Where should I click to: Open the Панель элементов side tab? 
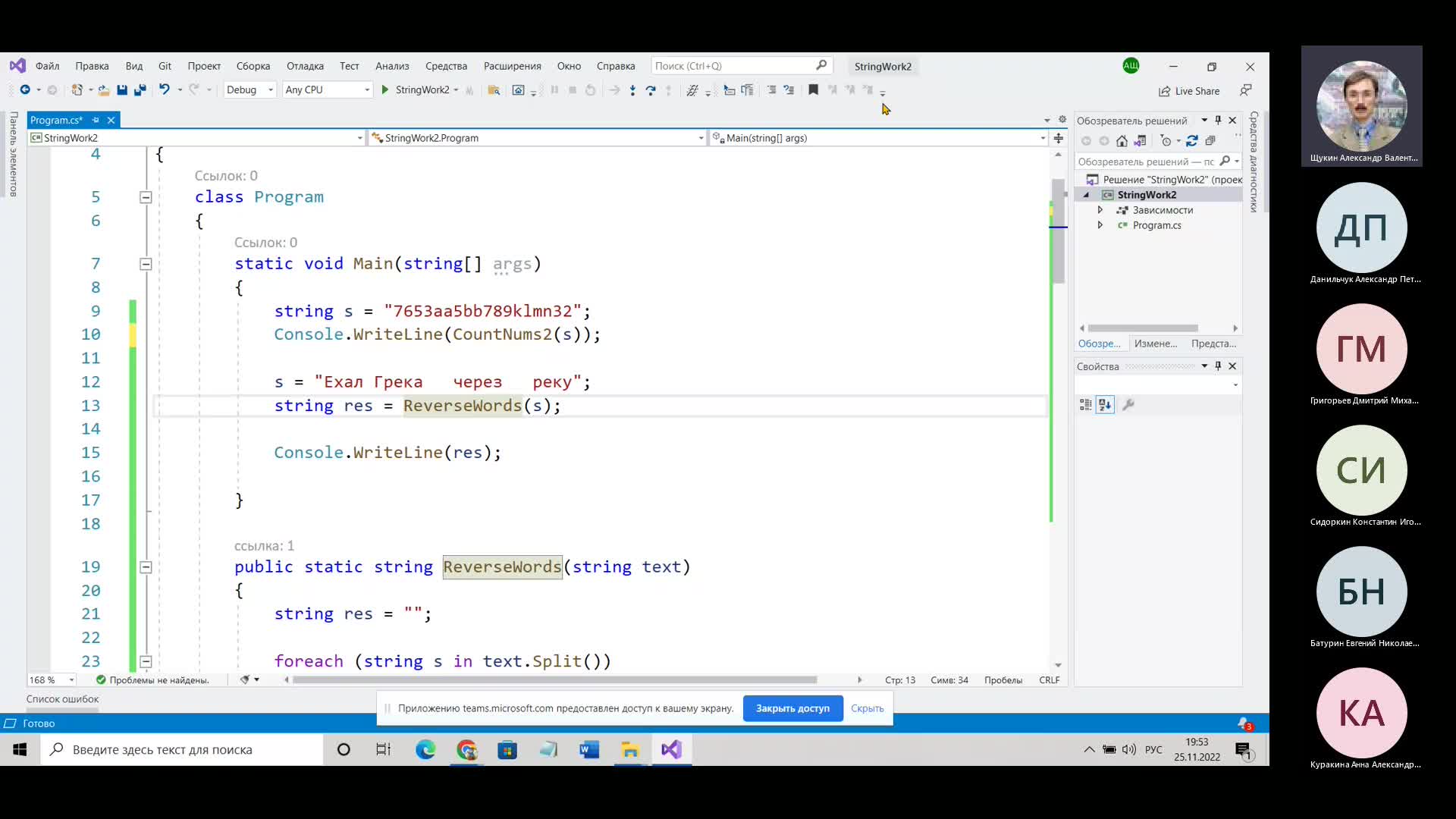[x=14, y=155]
